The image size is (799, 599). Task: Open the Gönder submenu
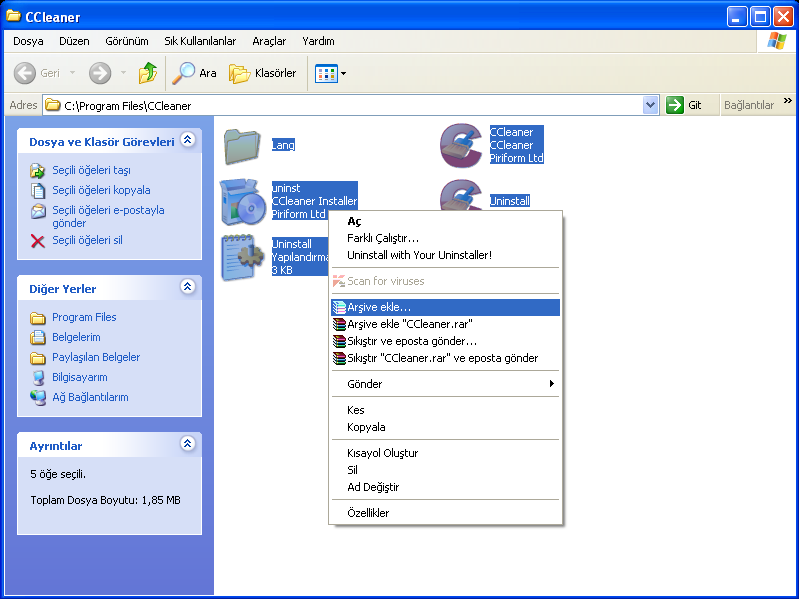[x=446, y=384]
